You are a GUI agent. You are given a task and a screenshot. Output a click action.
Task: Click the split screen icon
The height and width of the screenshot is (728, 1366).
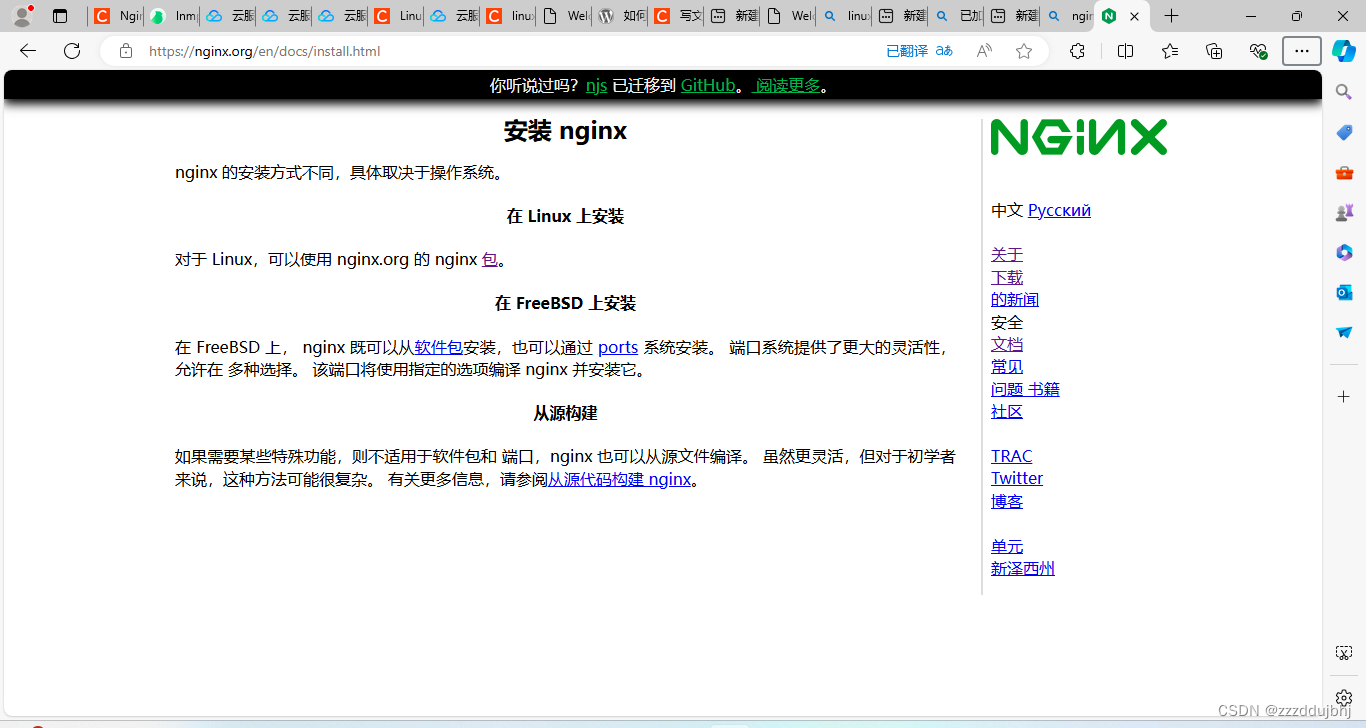pos(1124,51)
